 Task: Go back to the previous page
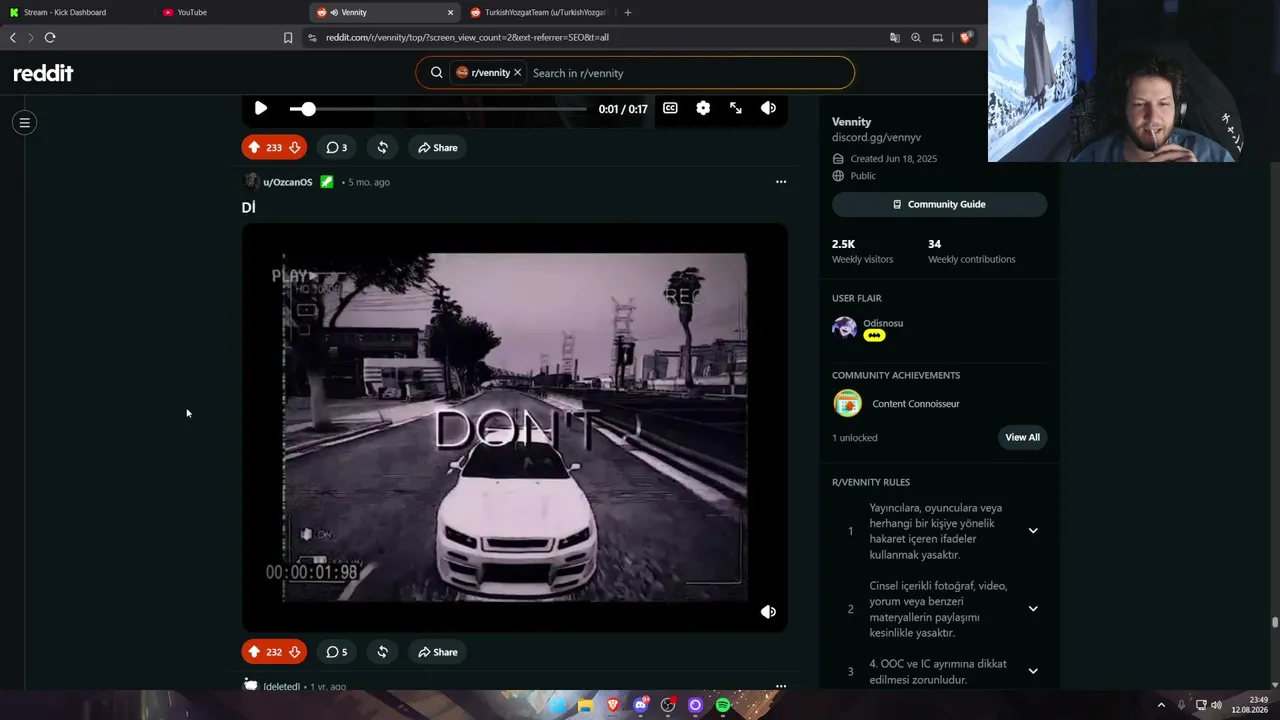(x=13, y=37)
